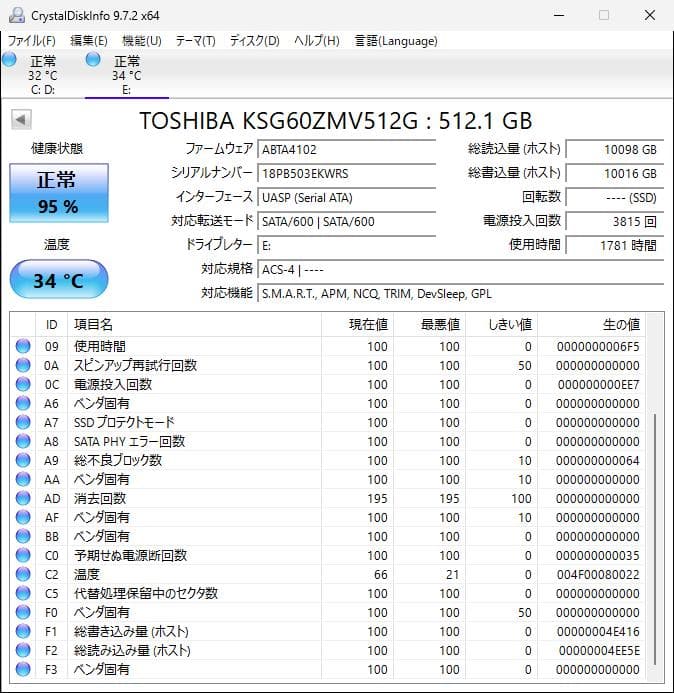This screenshot has height=693, width=674.
Task: Click the status icon for row C0 予期せぬ電源断回数
Action: point(23,555)
